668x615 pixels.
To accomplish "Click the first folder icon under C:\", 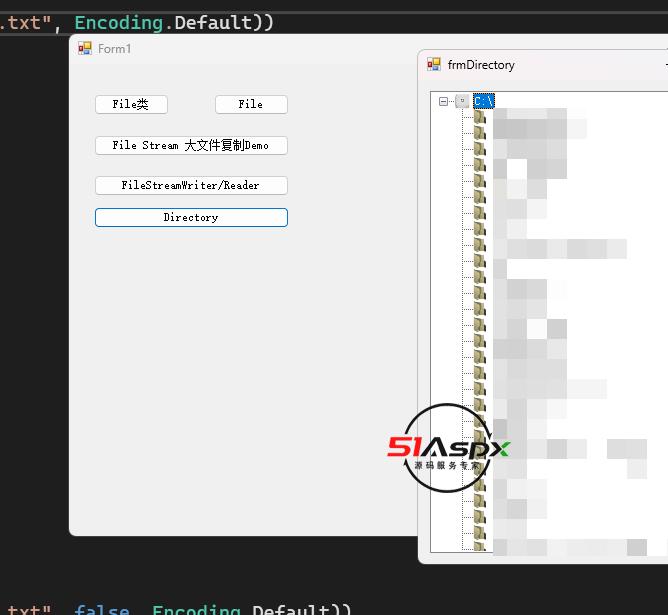I will coord(480,117).
